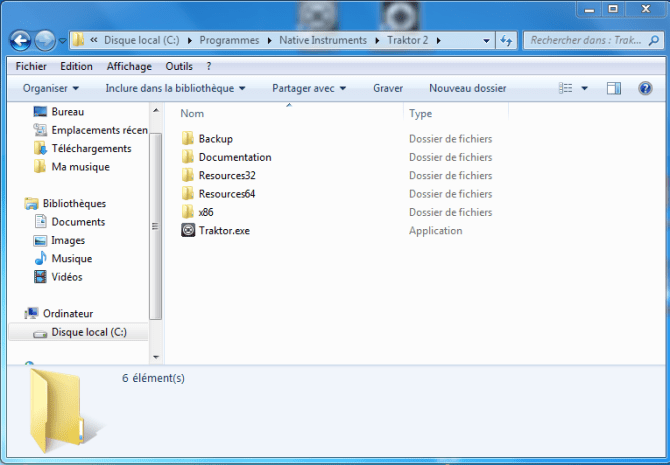Expand arrow after Native Instruments breadcrumb

[x=377, y=41]
